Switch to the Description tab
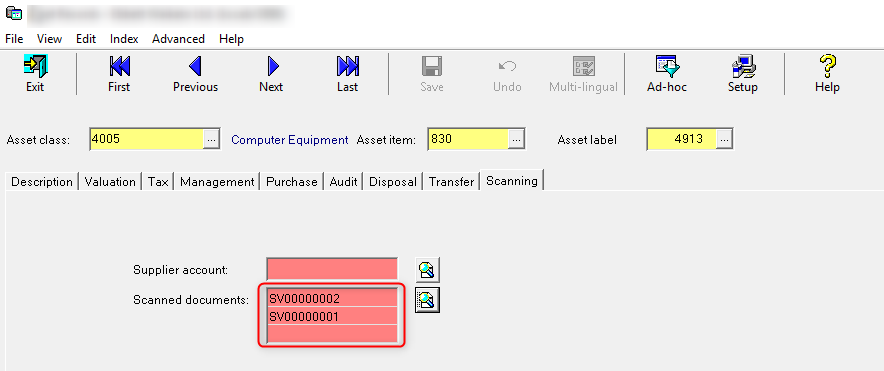Image resolution: width=884 pixels, height=371 pixels. tap(42, 182)
